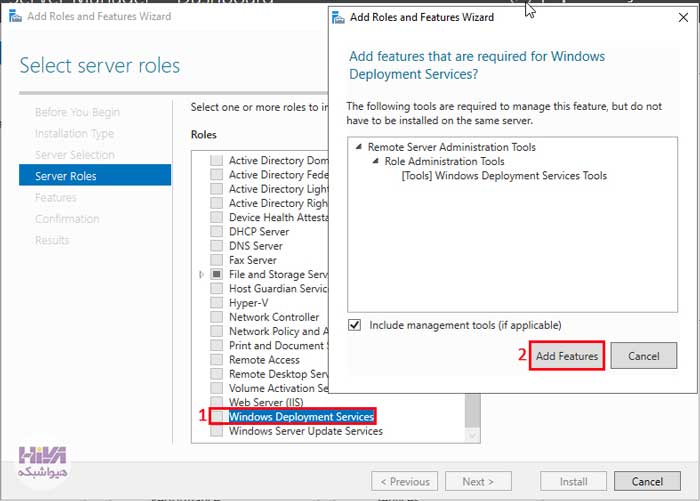Screen dimensions: 700x501
Task: Check the Network Controller role
Action: (x=217, y=317)
